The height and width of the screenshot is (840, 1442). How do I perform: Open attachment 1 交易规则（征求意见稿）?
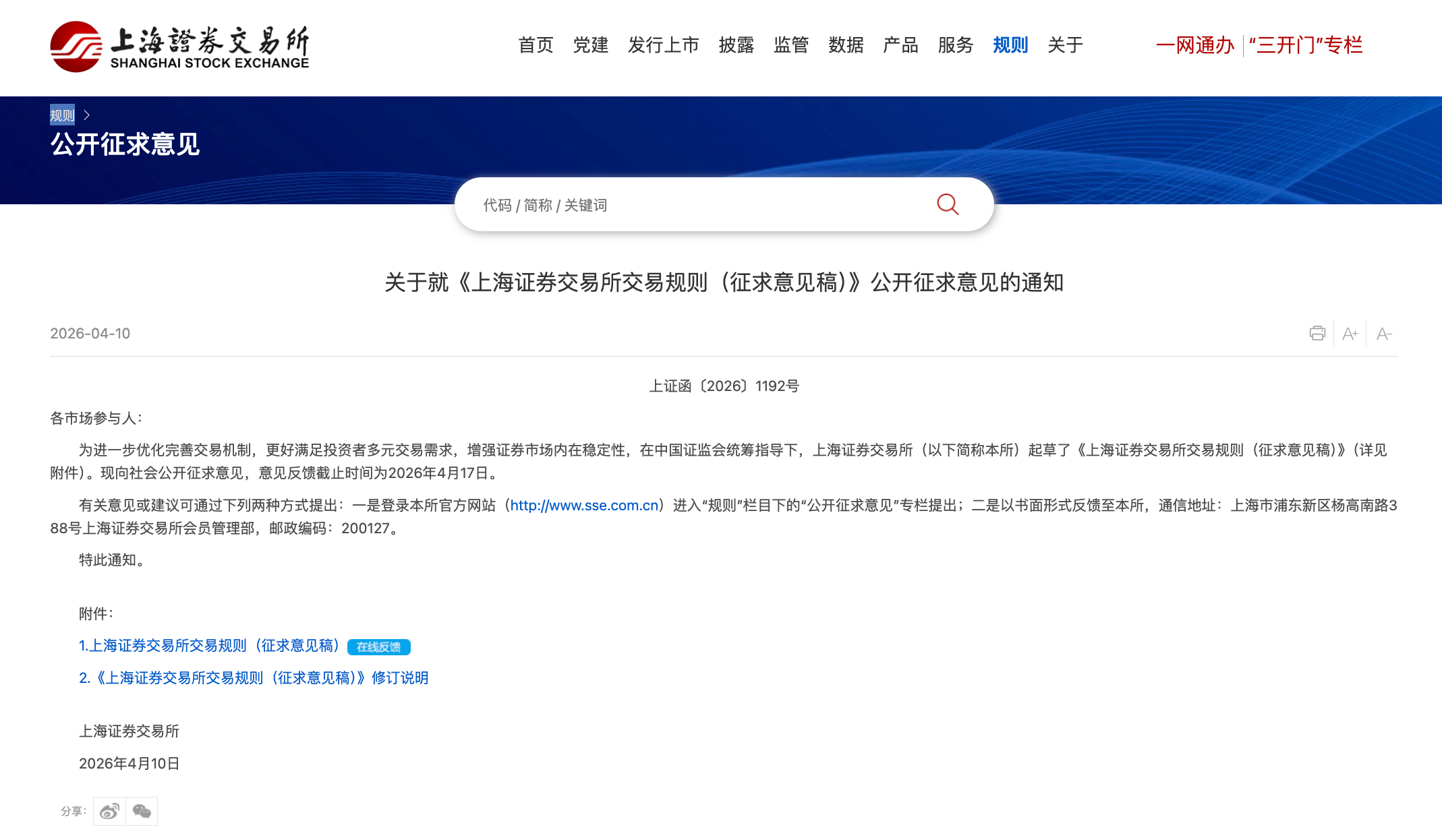coord(209,646)
